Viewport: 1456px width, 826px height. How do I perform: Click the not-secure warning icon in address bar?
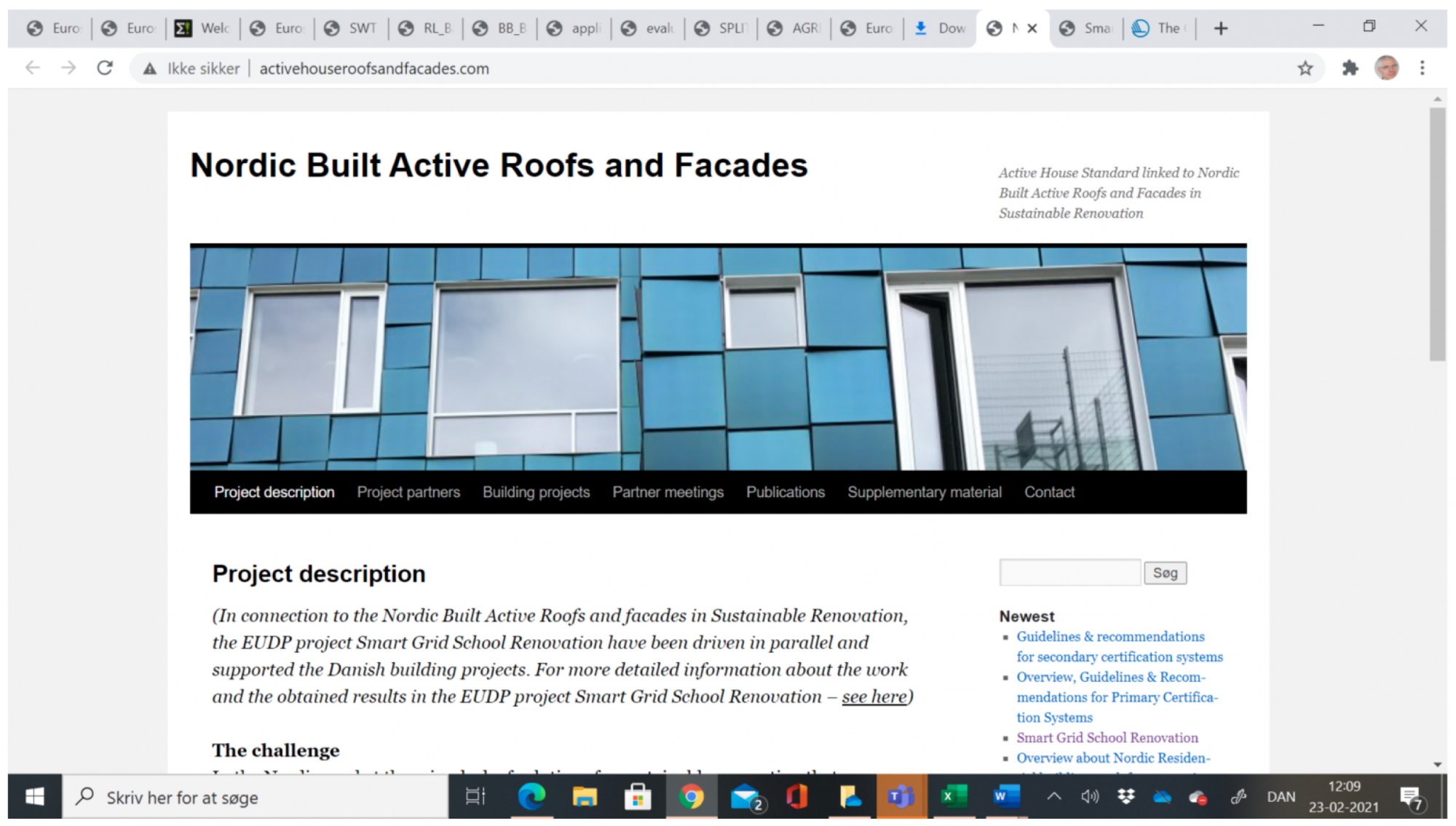[150, 68]
